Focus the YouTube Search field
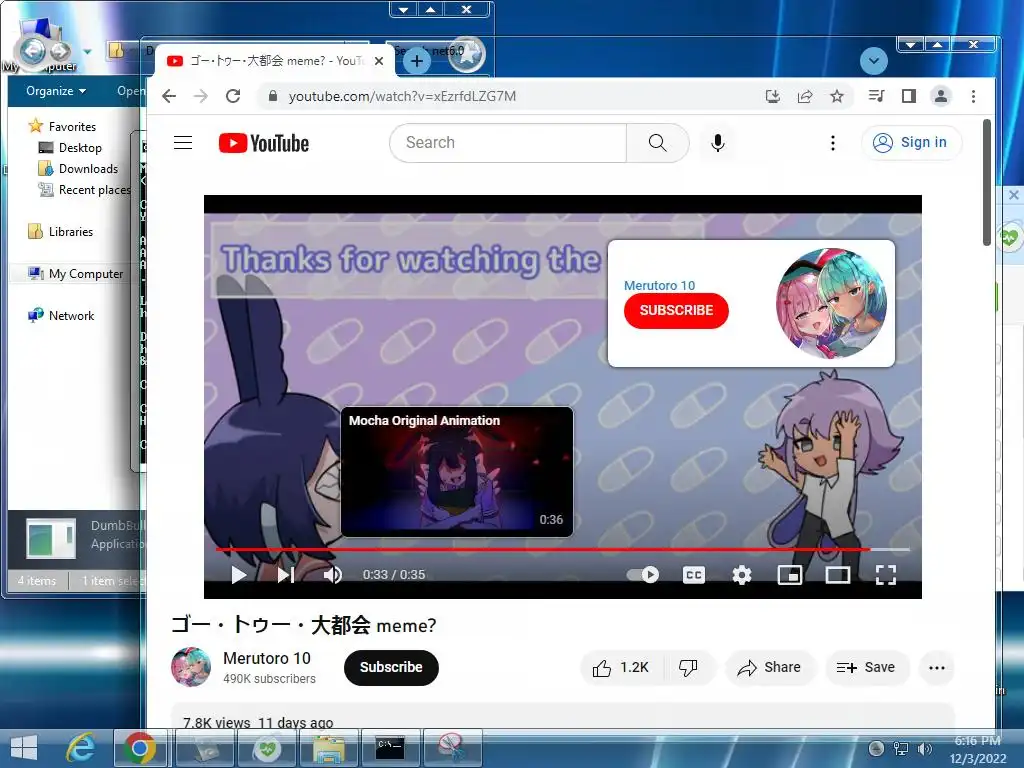 tap(508, 142)
